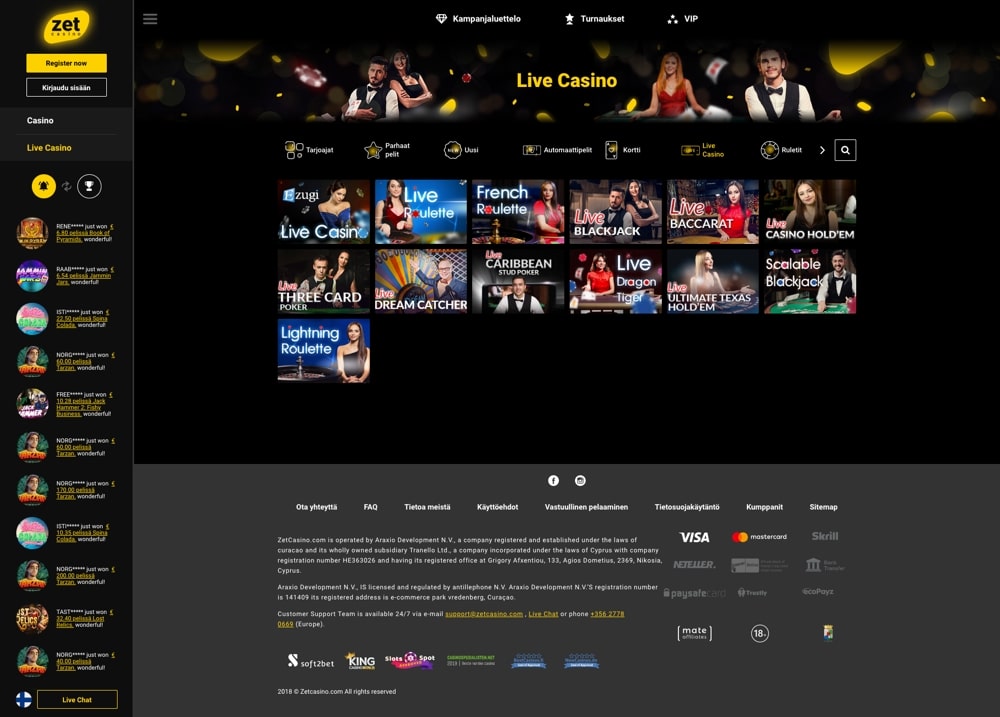
Task: Open the Kumppanit footer link
Action: coord(764,507)
